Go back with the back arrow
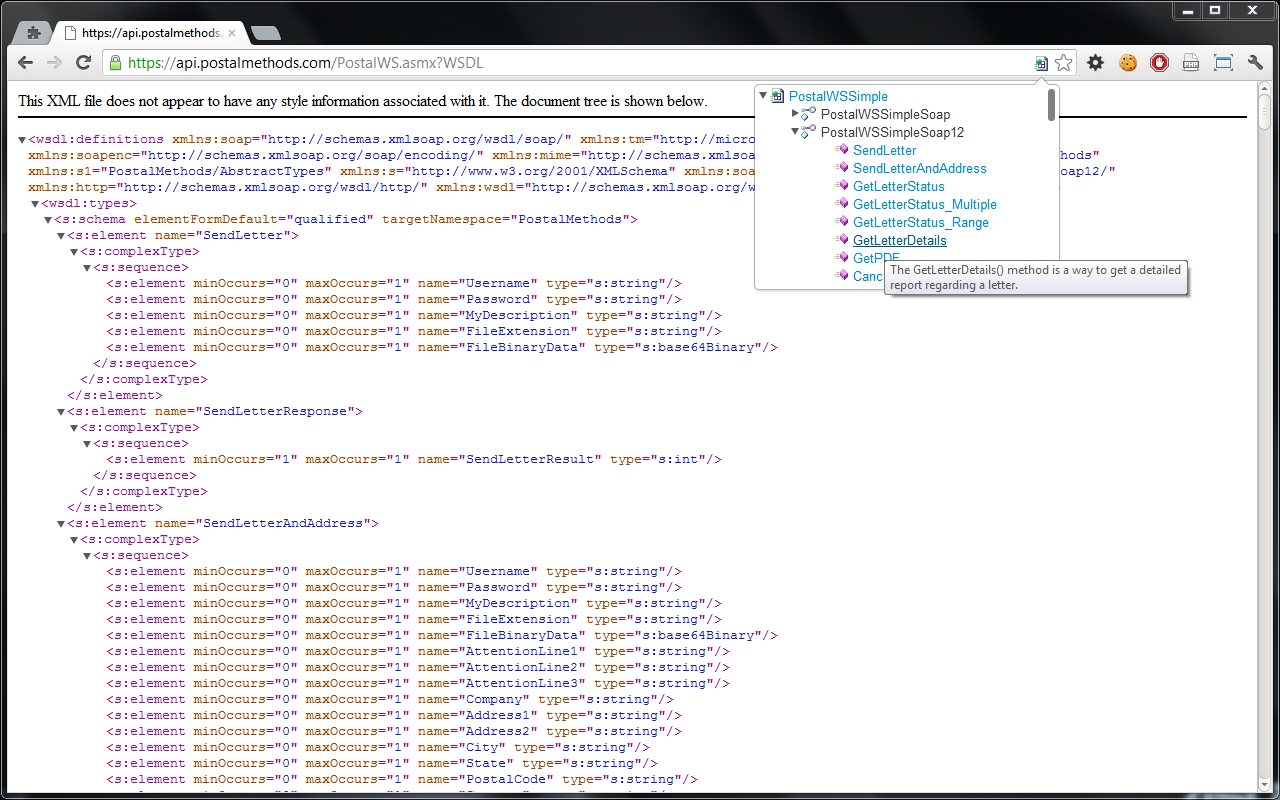 tap(26, 63)
